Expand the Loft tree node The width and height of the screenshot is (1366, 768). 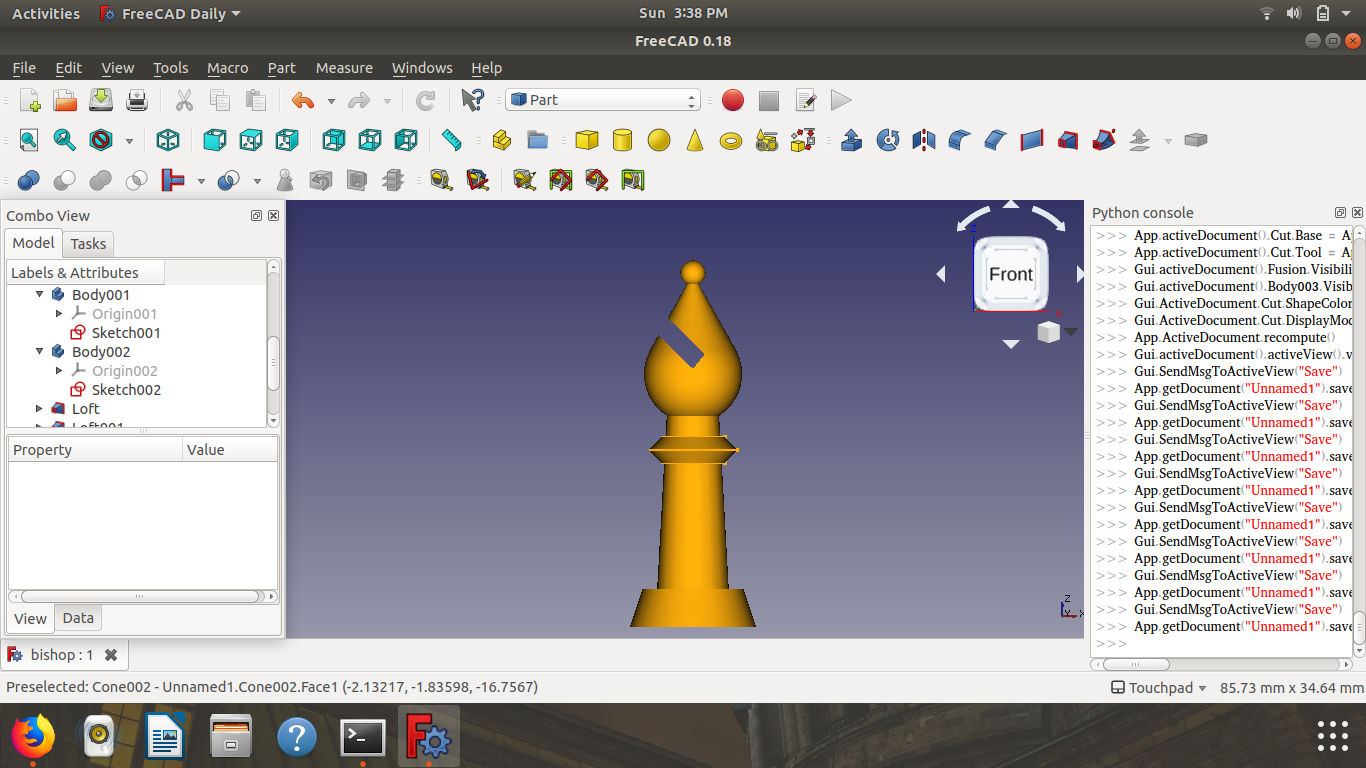[40, 409]
